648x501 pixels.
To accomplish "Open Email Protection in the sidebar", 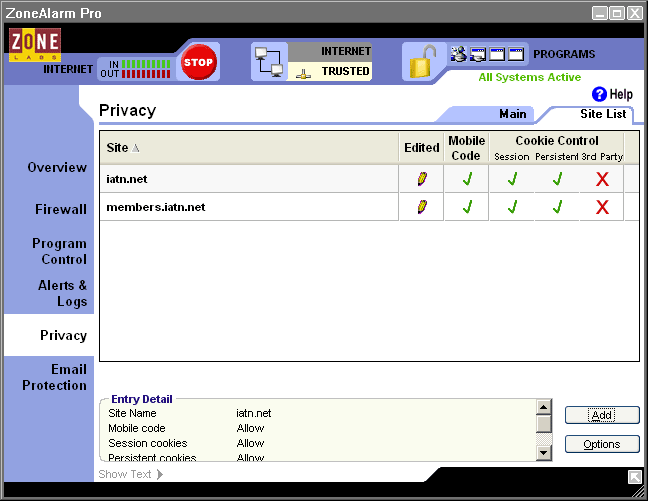I will click(55, 377).
